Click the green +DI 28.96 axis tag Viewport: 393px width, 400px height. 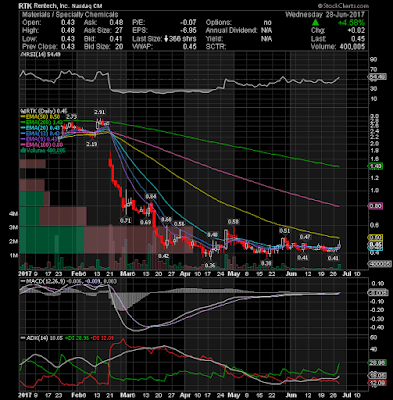377,363
